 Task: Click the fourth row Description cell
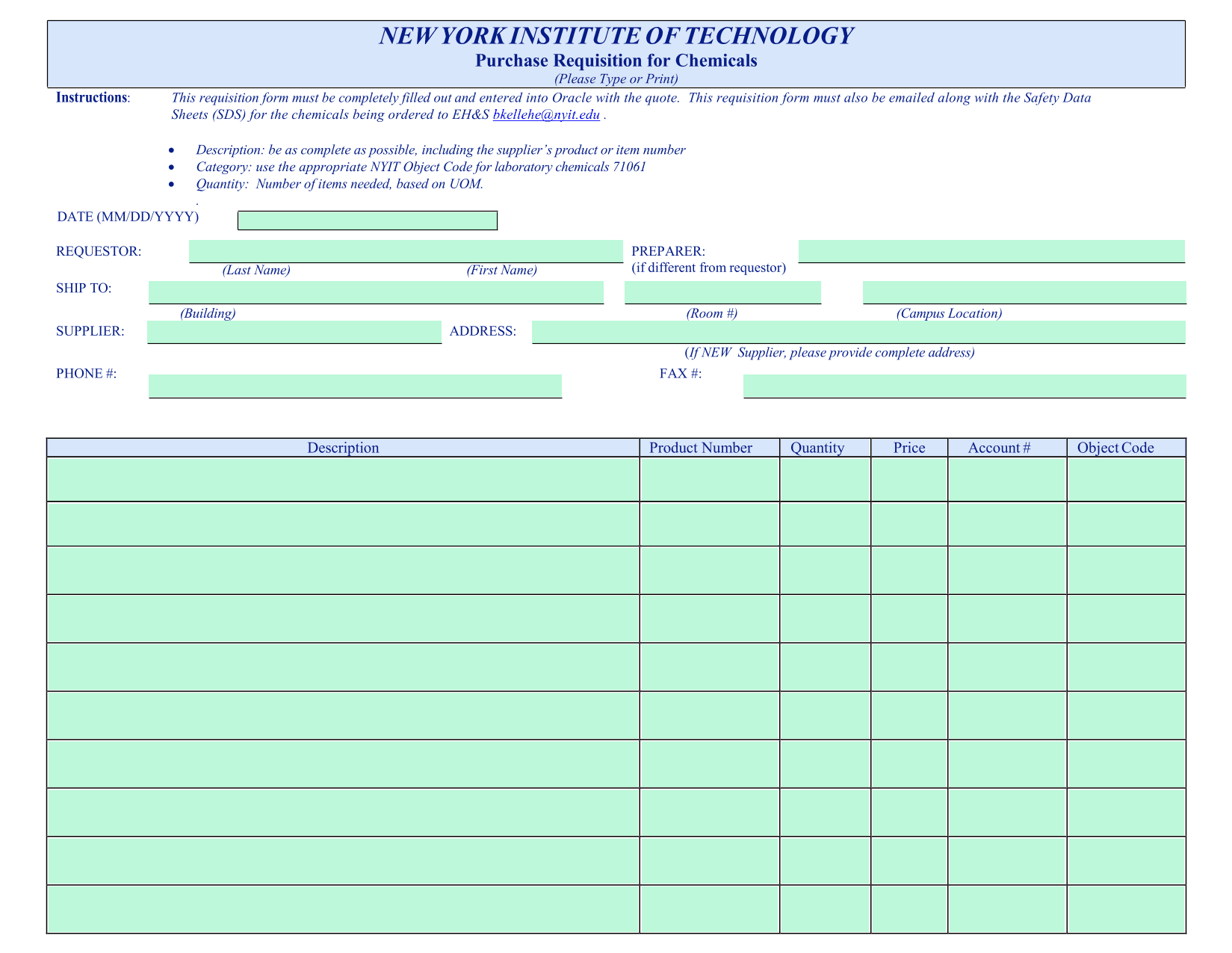pyautogui.click(x=343, y=618)
